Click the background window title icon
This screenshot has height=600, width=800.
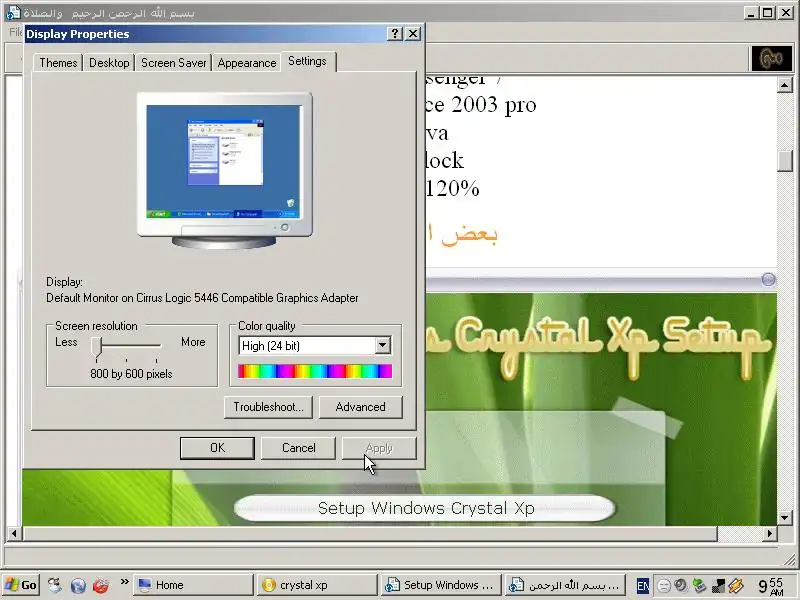pos(13,13)
